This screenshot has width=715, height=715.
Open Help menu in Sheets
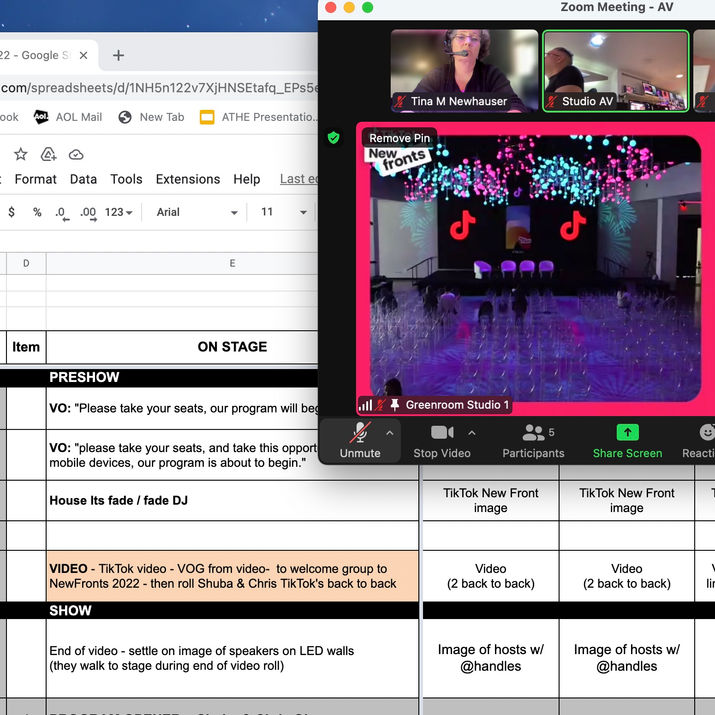pos(247,179)
